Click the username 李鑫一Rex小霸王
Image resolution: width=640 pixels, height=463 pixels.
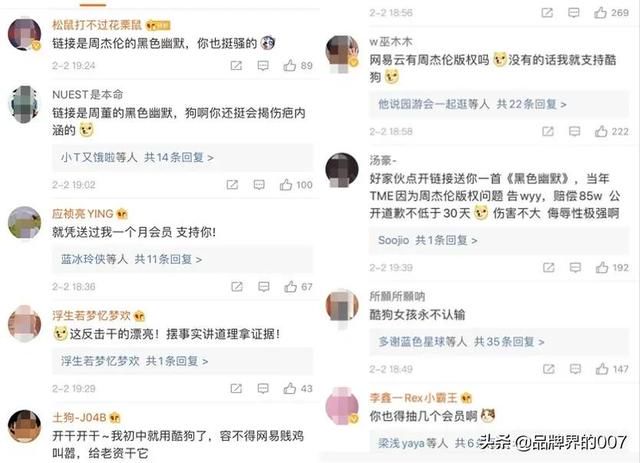[413, 397]
